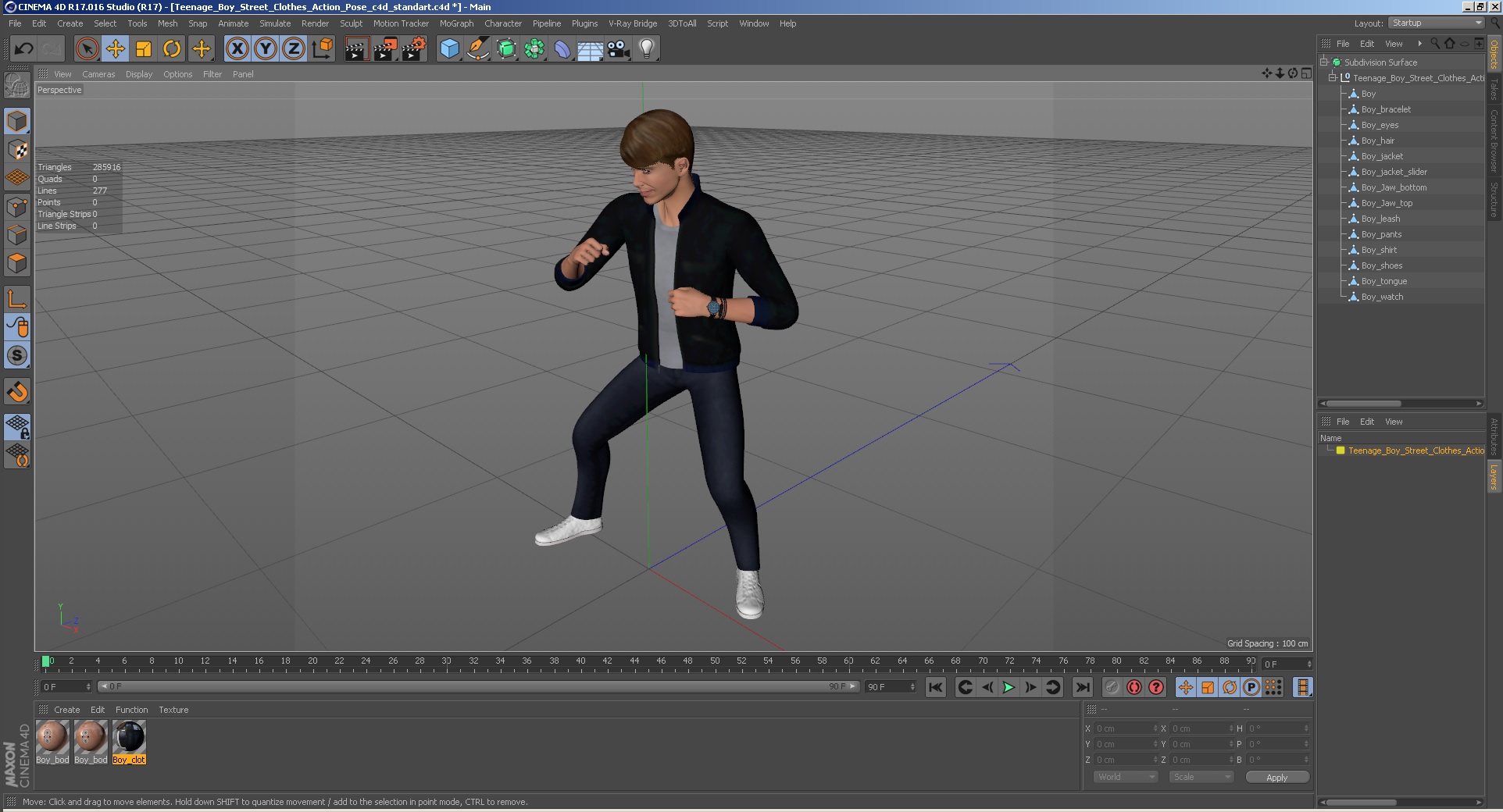Toggle the Z axis lock
Viewport: 1503px width, 812px height.
(294, 49)
